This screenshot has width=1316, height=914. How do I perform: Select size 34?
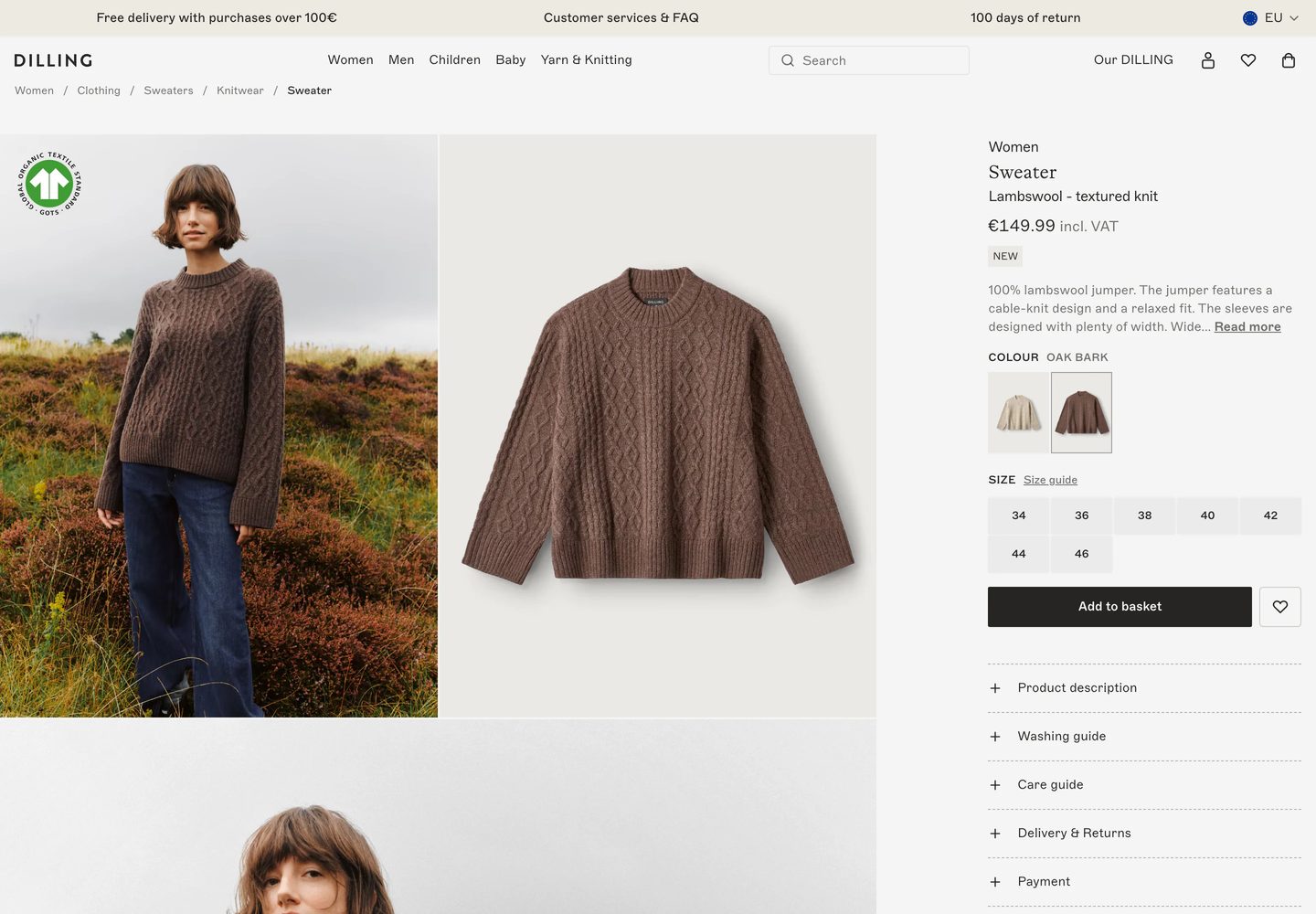[1019, 515]
